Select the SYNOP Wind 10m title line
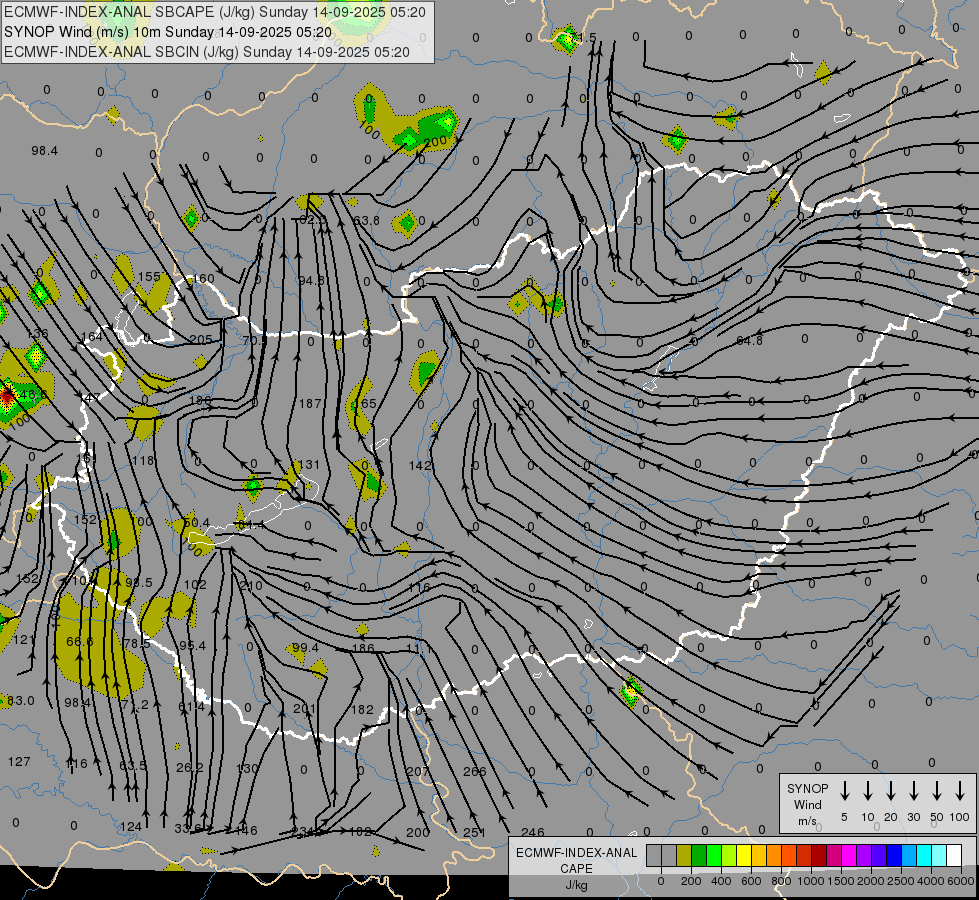 tap(168, 32)
